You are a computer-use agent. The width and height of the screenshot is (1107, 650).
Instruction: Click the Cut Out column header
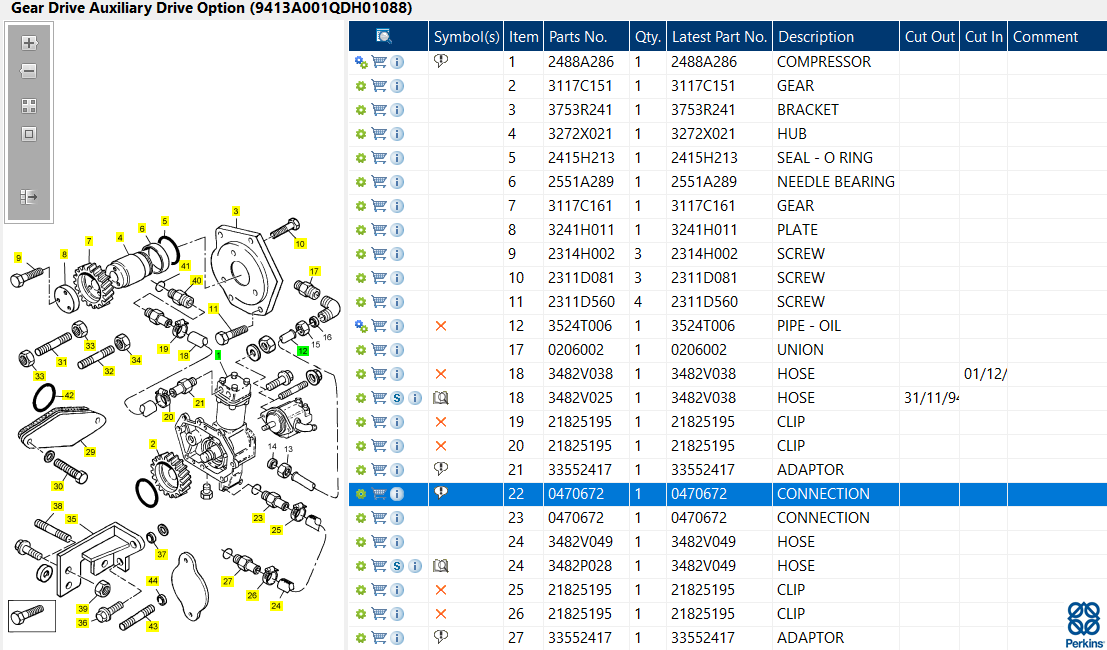(x=930, y=37)
